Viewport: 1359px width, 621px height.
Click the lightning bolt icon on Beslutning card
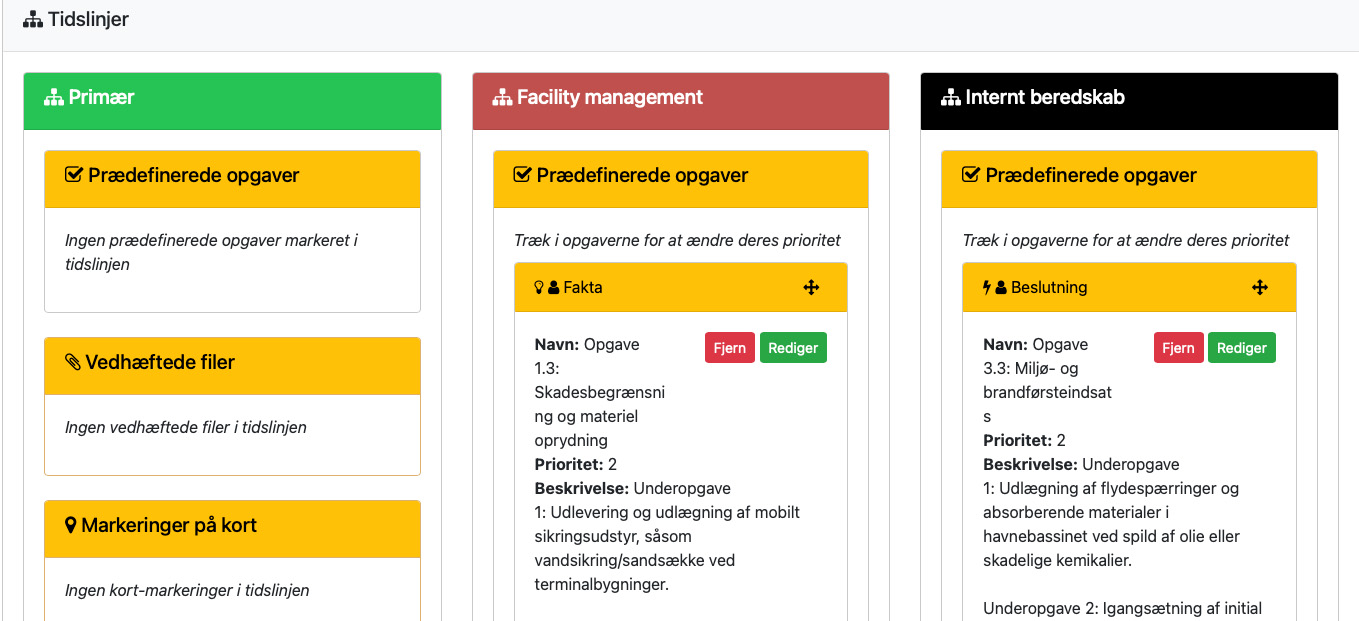click(x=988, y=288)
